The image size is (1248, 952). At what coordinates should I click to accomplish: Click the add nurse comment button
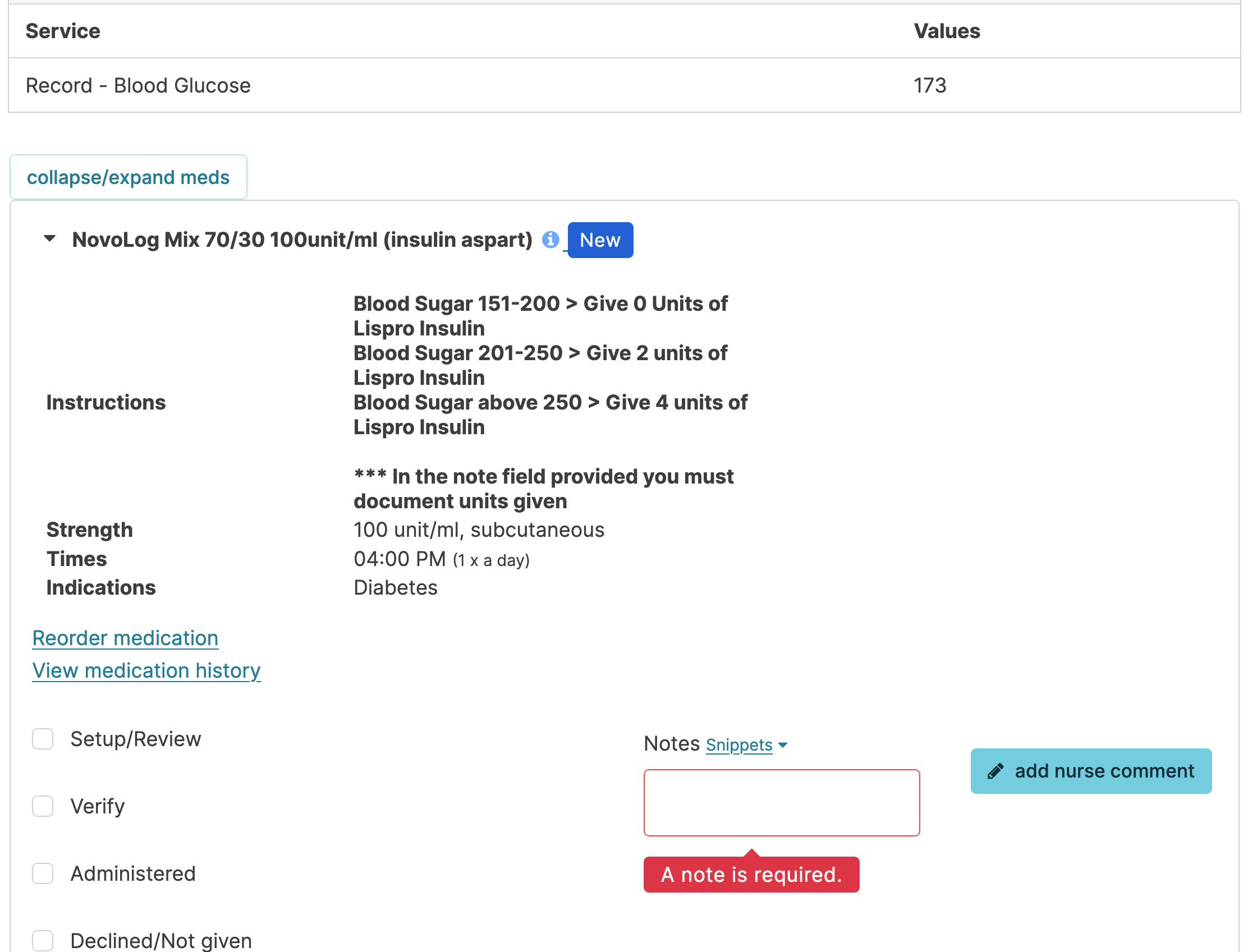click(1091, 771)
